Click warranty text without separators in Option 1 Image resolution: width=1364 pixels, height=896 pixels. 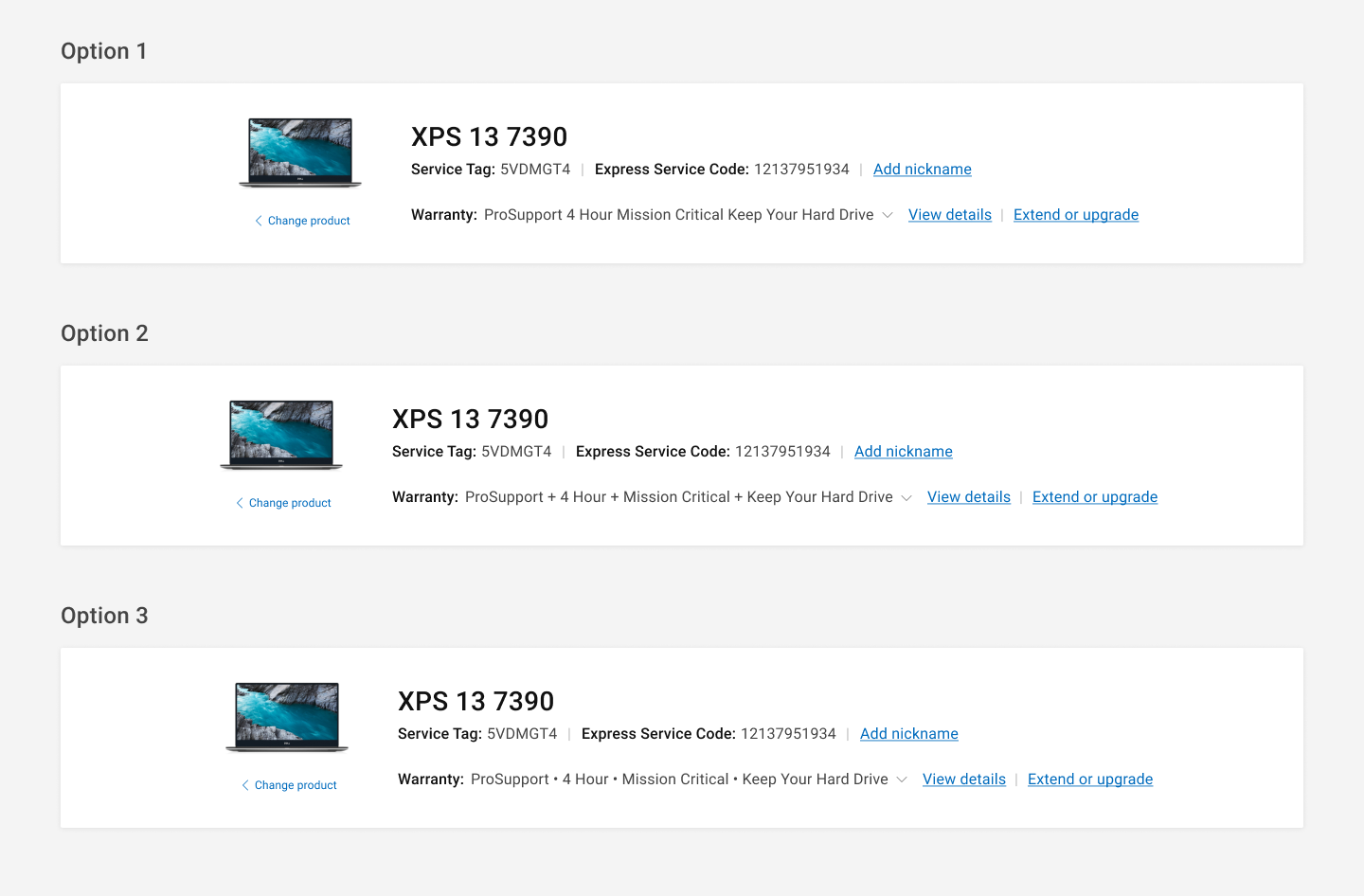[679, 215]
